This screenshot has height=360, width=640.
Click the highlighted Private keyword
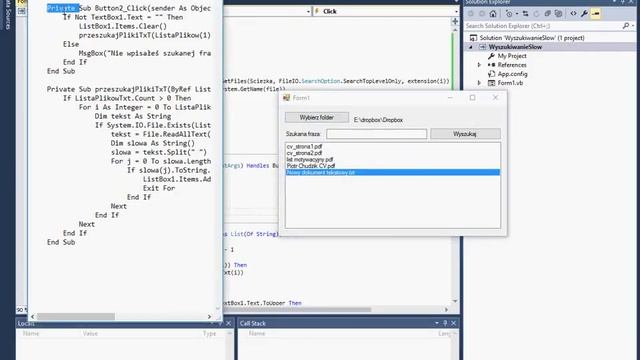point(63,8)
